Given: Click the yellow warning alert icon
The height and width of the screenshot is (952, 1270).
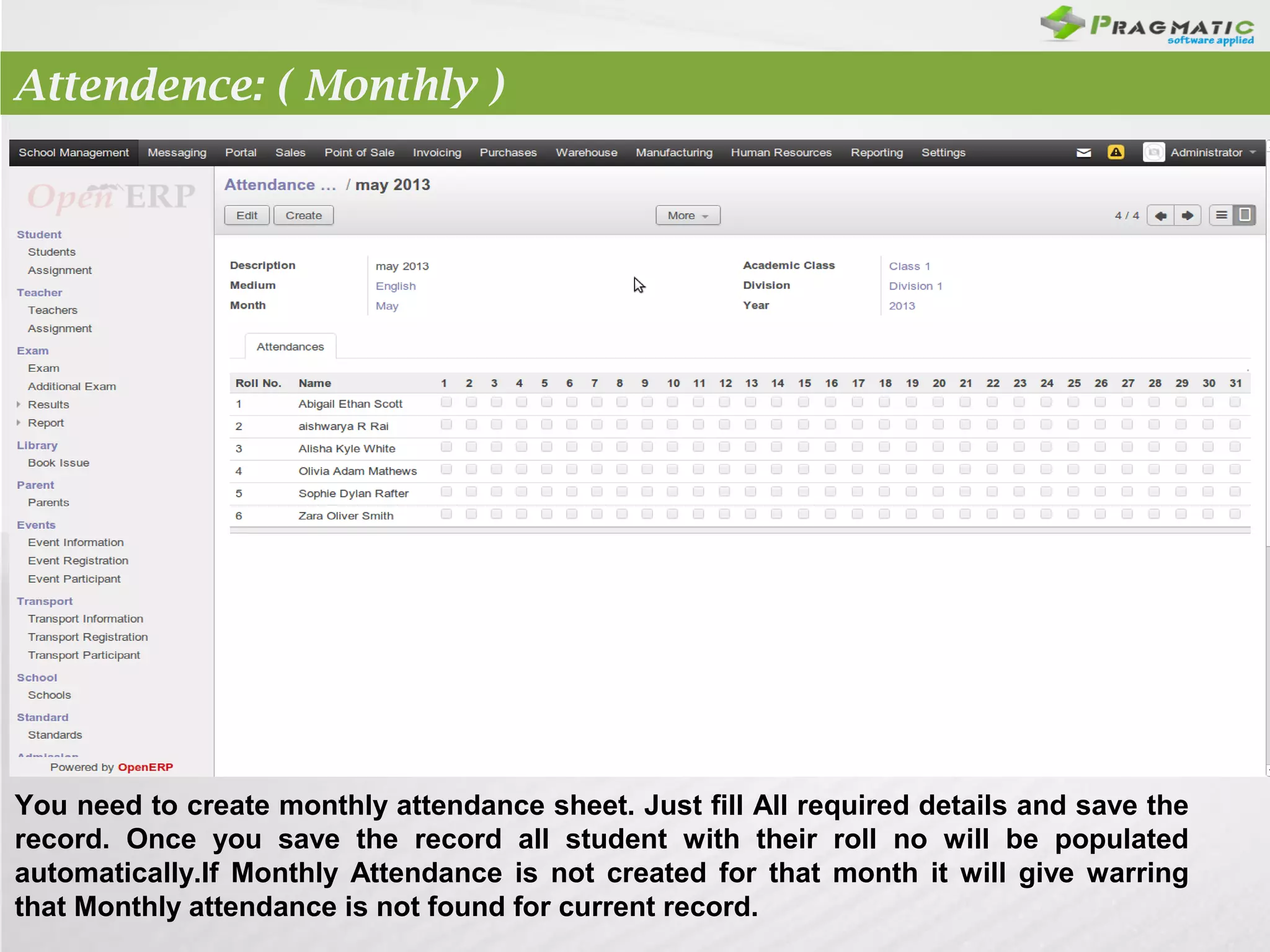Looking at the screenshot, I should pos(1116,152).
